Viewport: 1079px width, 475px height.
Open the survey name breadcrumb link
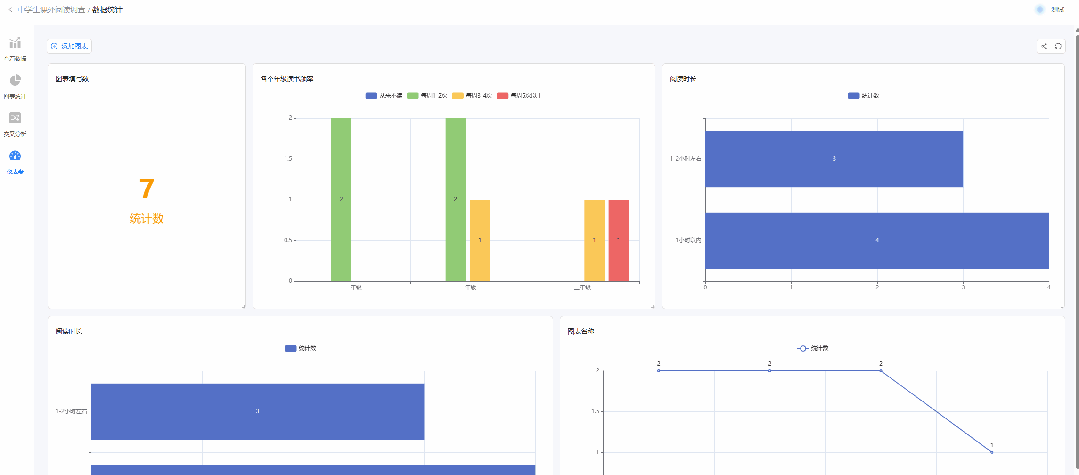coord(52,10)
